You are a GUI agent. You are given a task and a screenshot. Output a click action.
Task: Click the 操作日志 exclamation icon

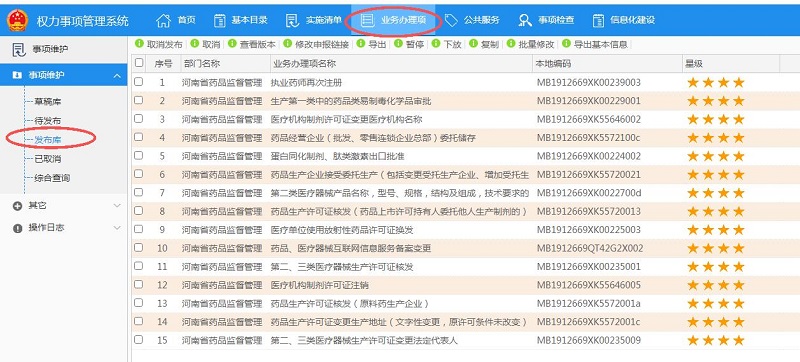tap(17, 228)
